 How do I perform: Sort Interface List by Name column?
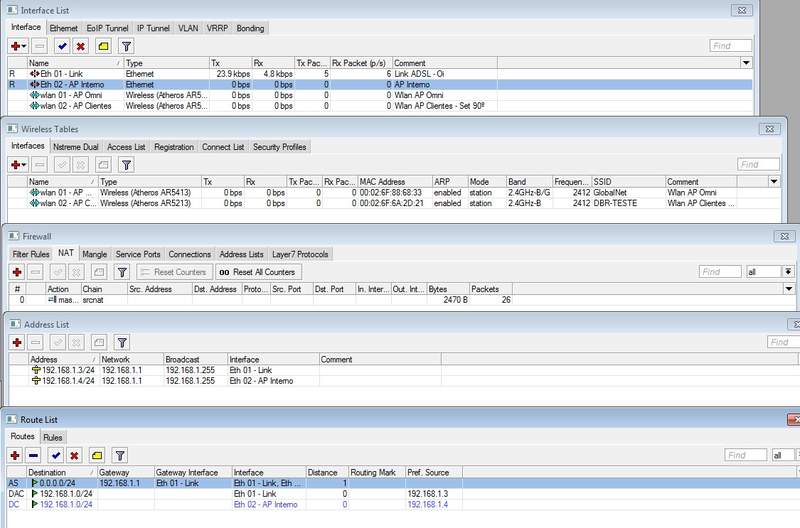[x=76, y=63]
